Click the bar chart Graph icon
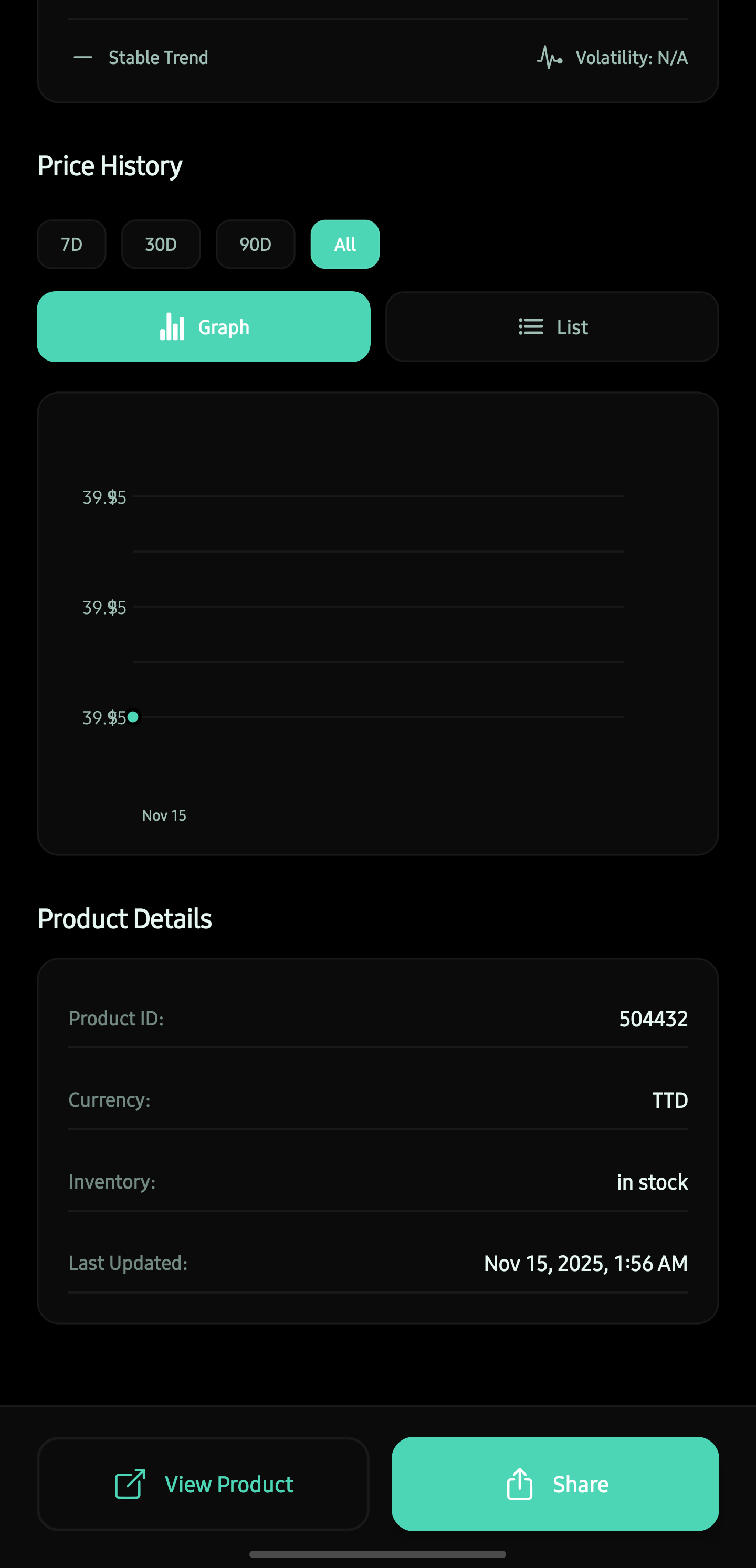 [x=172, y=327]
